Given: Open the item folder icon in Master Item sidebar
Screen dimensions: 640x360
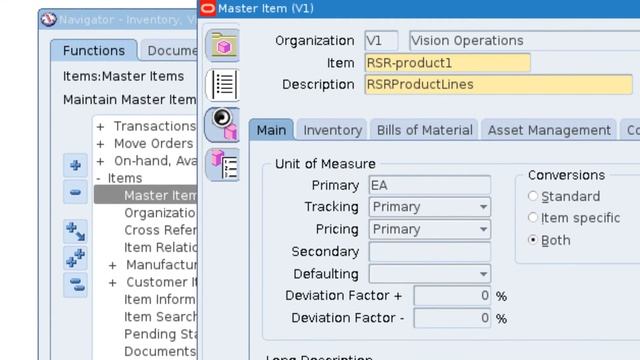Looking at the screenshot, I should (222, 45).
